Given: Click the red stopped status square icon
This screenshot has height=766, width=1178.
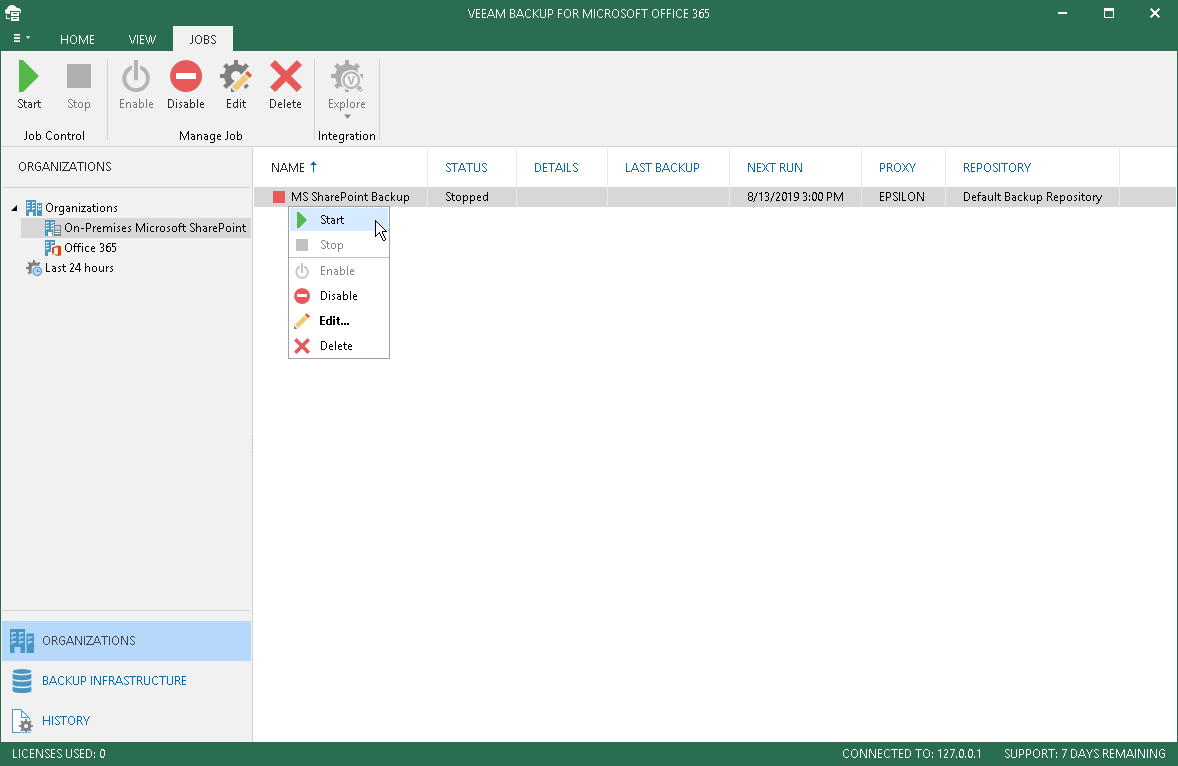Looking at the screenshot, I should tap(279, 197).
